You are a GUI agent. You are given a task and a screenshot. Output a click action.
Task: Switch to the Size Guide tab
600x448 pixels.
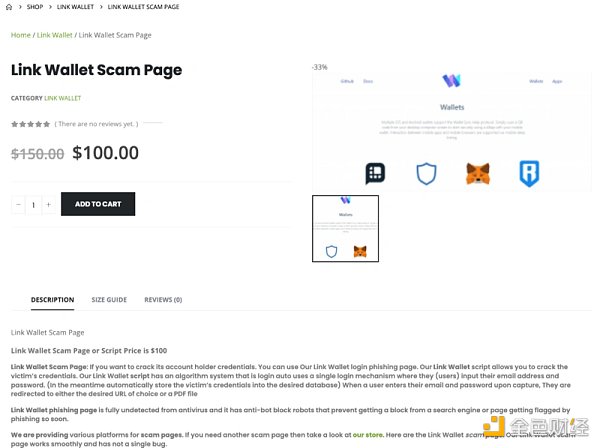[x=109, y=300]
